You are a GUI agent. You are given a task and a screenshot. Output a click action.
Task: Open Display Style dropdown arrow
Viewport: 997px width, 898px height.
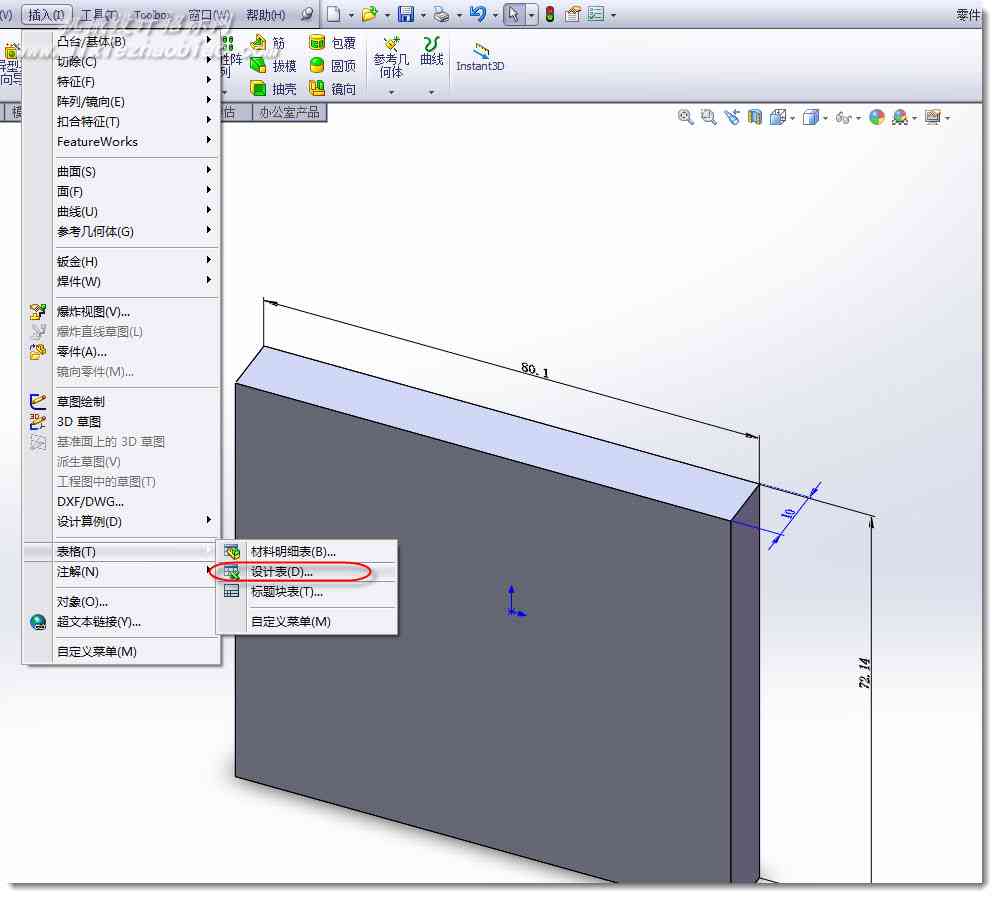coord(825,118)
